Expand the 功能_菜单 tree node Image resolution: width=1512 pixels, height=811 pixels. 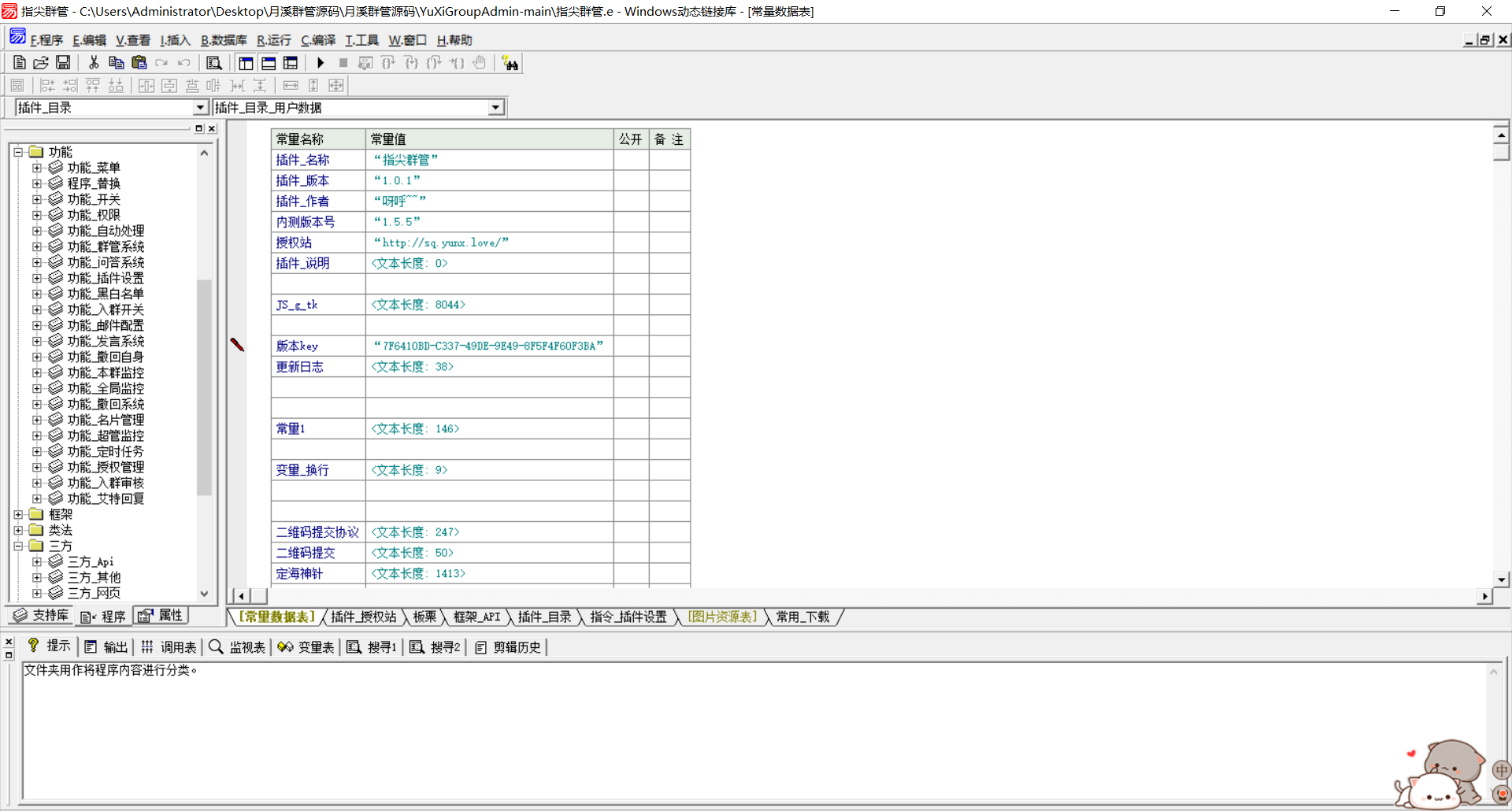37,168
